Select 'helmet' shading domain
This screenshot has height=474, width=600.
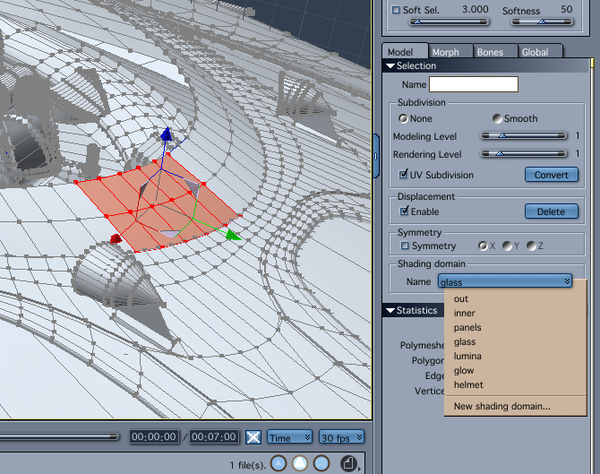pyautogui.click(x=515, y=385)
